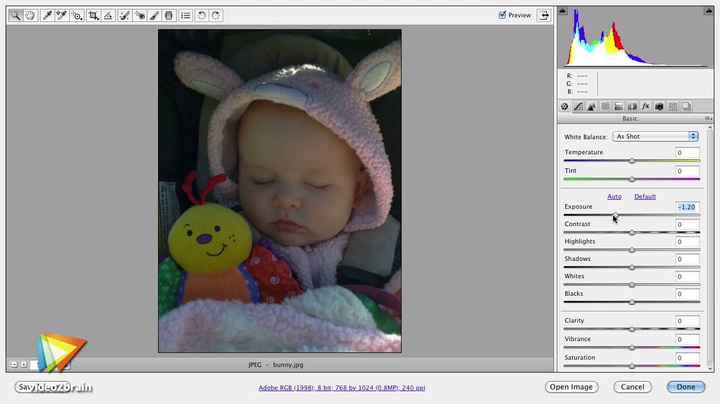The image size is (720, 404).
Task: Click the Exposure value input field
Action: (x=686, y=207)
